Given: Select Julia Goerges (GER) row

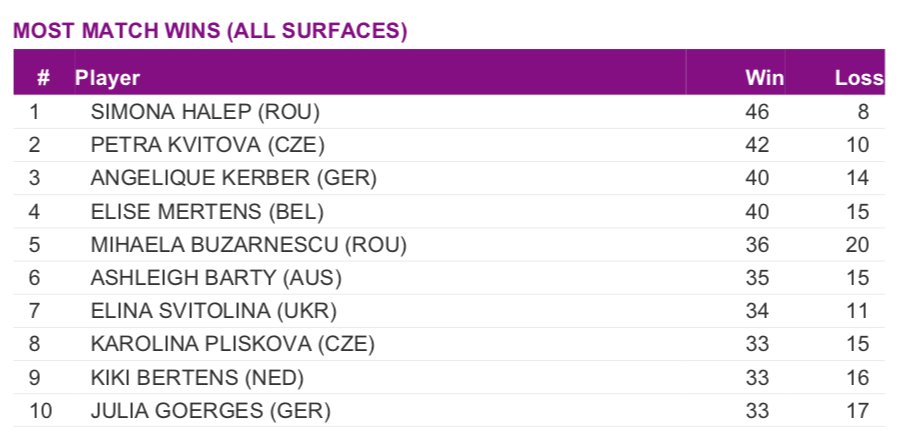Looking at the screenshot, I should pyautogui.click(x=210, y=410).
